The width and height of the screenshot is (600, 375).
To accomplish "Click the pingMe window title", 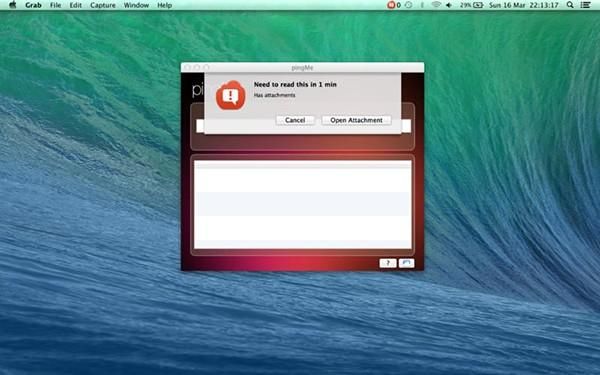I will [302, 68].
